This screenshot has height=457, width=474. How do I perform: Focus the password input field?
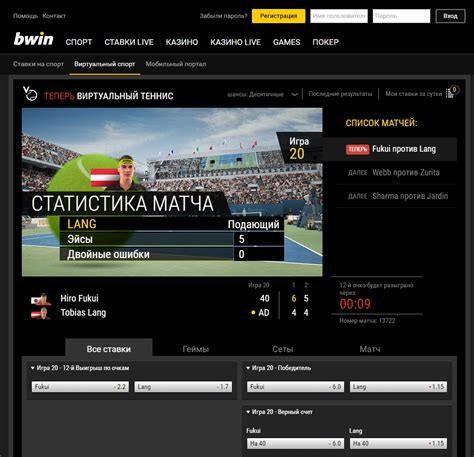tap(401, 16)
